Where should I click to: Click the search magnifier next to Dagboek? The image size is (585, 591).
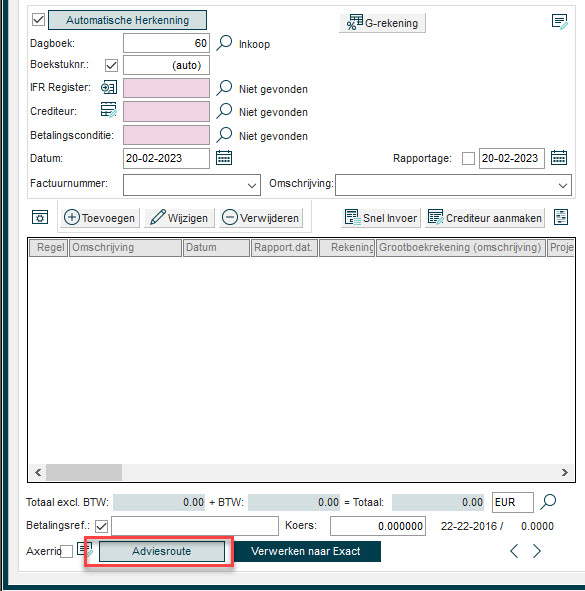click(x=224, y=43)
